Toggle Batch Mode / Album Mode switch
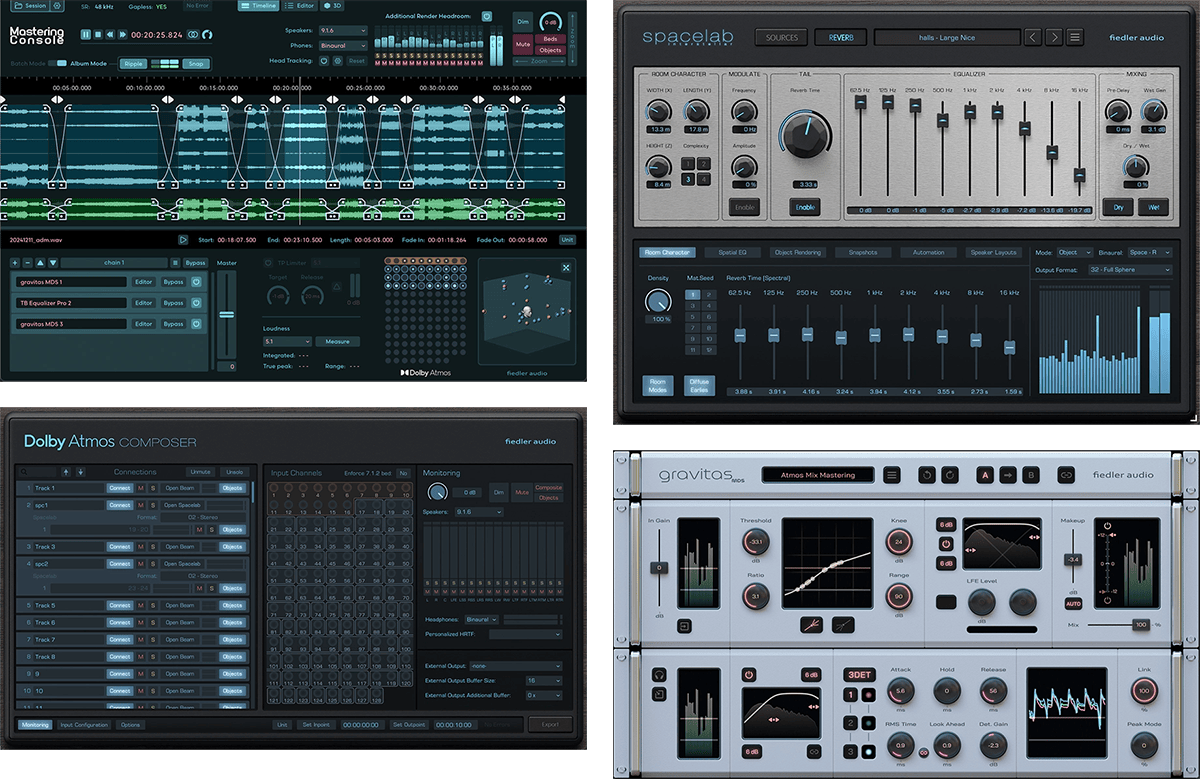 (x=62, y=63)
